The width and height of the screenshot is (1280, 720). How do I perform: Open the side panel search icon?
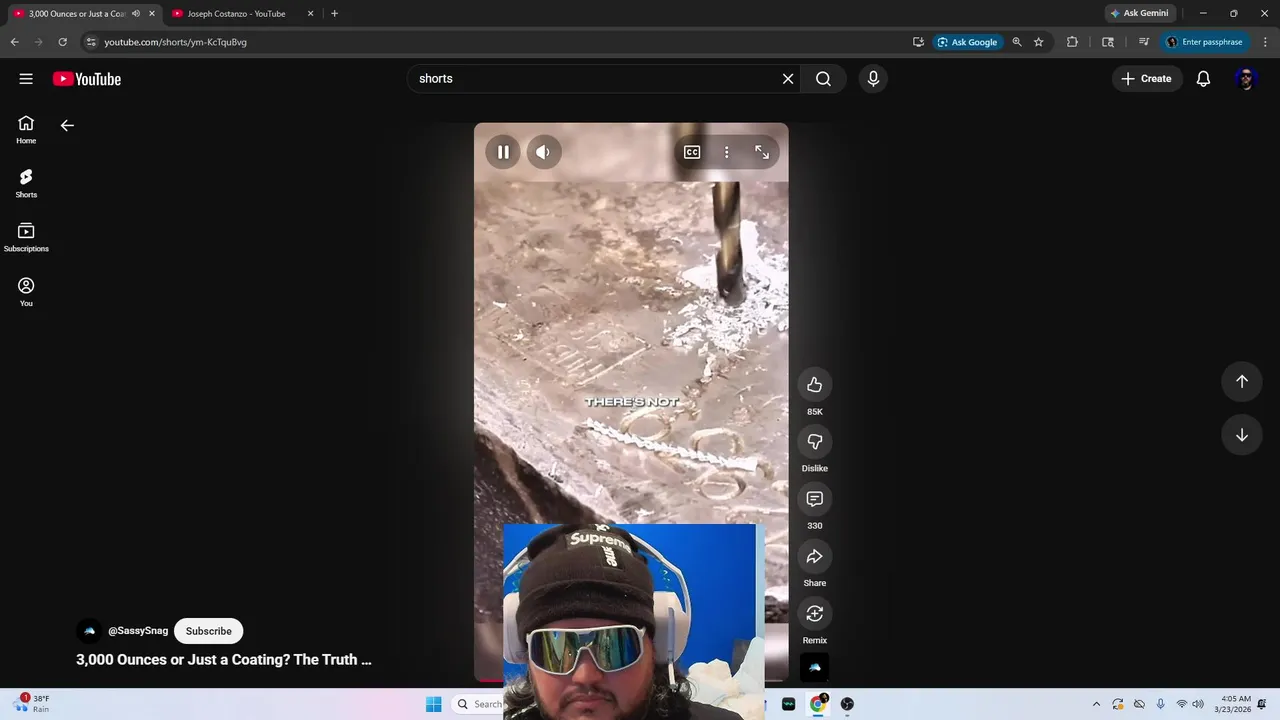[x=1108, y=42]
